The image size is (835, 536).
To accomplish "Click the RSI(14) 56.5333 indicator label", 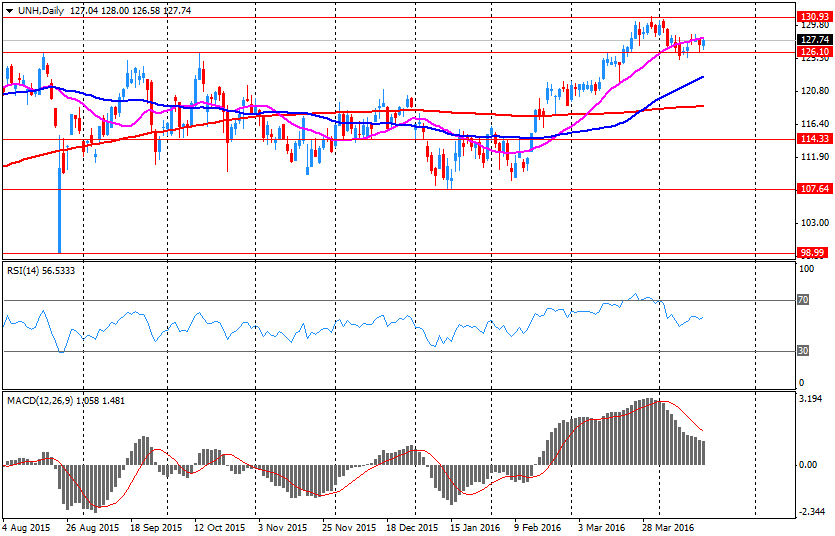I will (x=41, y=271).
